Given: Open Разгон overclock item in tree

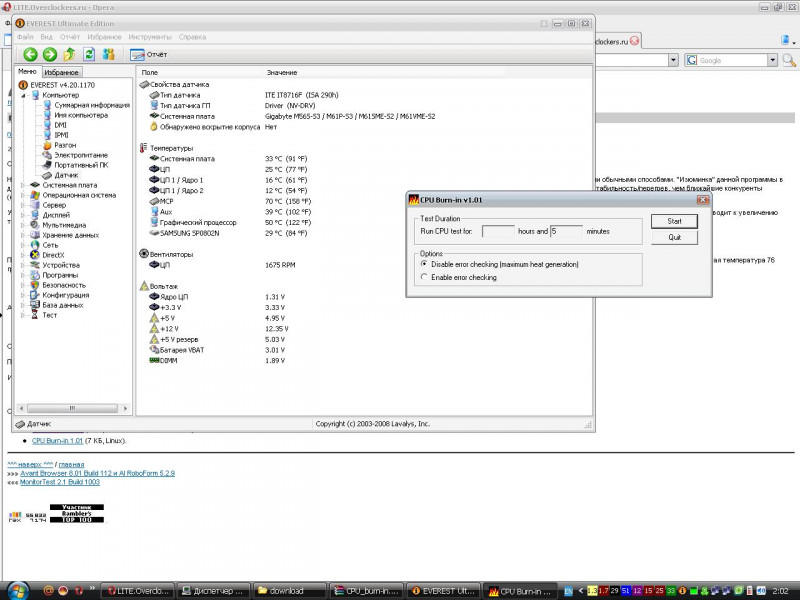Looking at the screenshot, I should (x=65, y=145).
